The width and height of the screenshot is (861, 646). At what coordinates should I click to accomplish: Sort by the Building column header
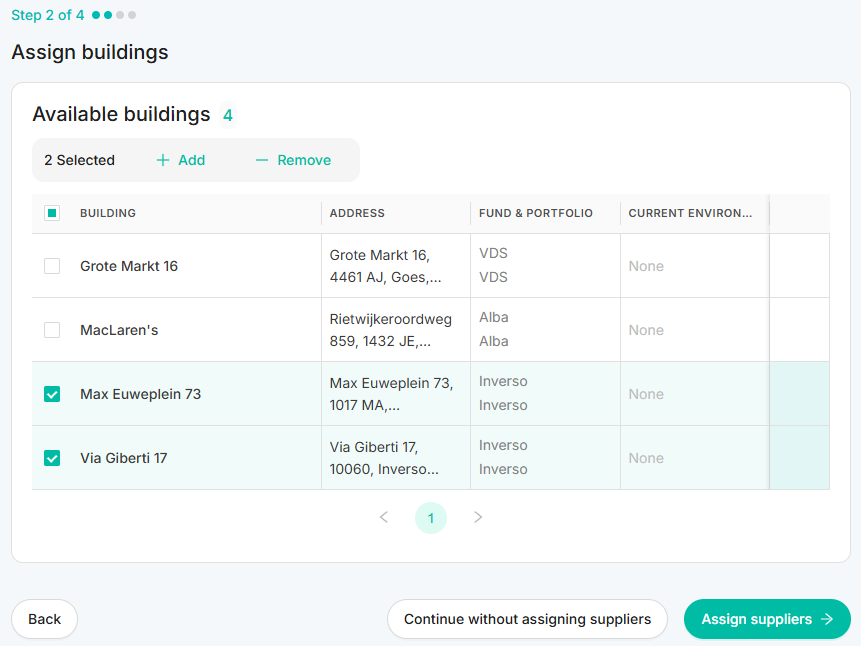tap(108, 213)
